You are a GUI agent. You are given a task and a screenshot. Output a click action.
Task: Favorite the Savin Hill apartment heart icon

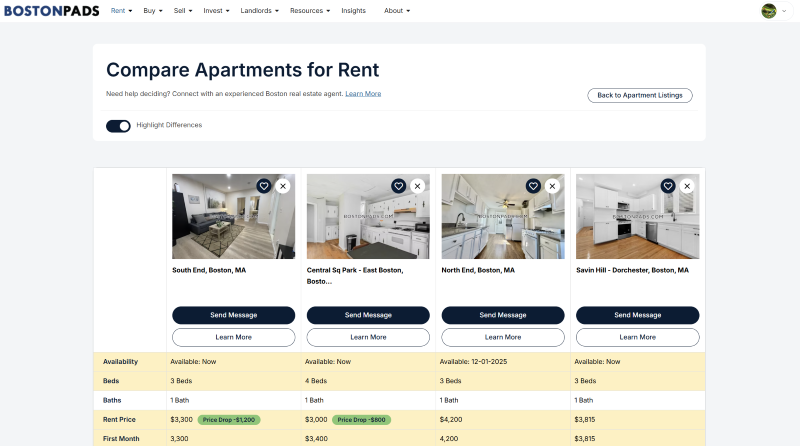668,186
